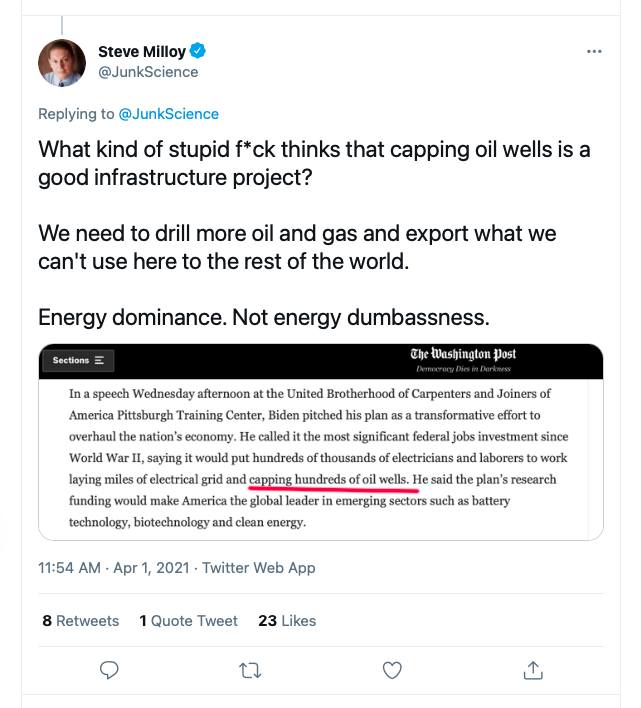The width and height of the screenshot is (641, 708).
Task: Click the reply speech bubble icon
Action: [111, 669]
